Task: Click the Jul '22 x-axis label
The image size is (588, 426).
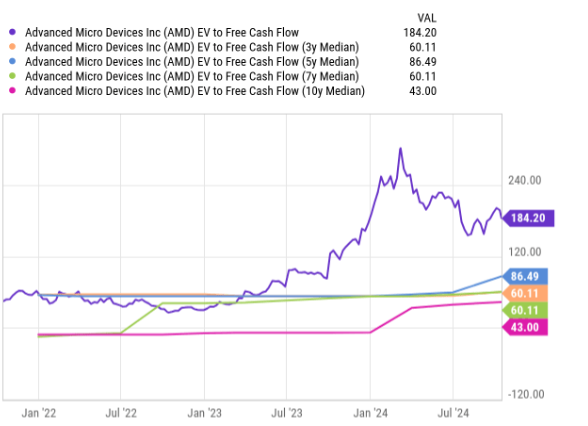Action: click(x=121, y=413)
